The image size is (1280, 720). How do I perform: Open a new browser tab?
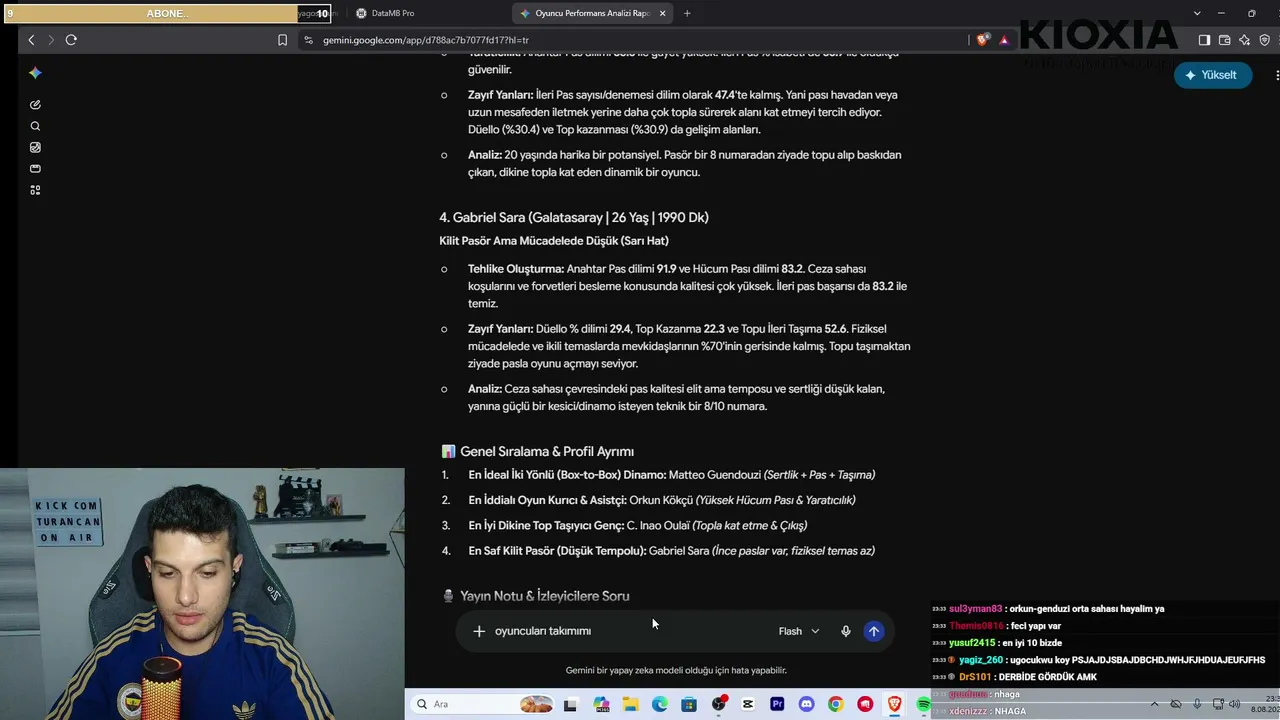coord(687,13)
